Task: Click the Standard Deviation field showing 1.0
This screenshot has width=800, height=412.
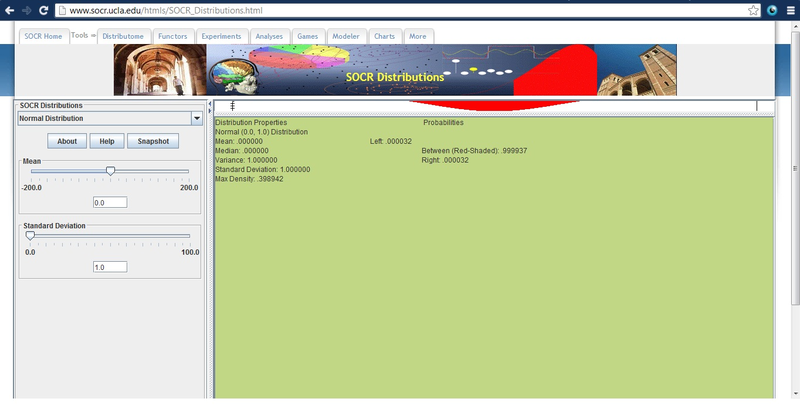Action: (x=110, y=267)
